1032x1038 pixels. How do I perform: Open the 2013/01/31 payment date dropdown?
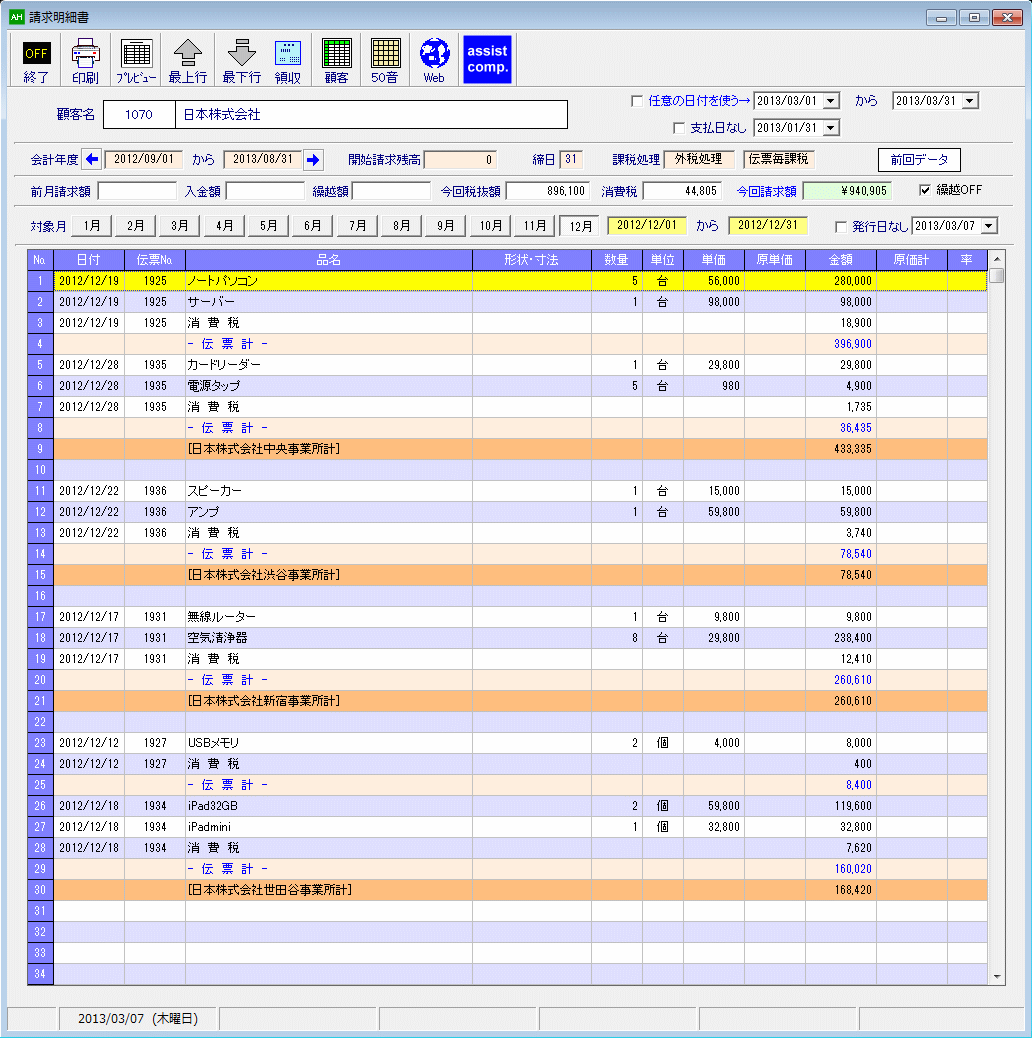click(831, 128)
